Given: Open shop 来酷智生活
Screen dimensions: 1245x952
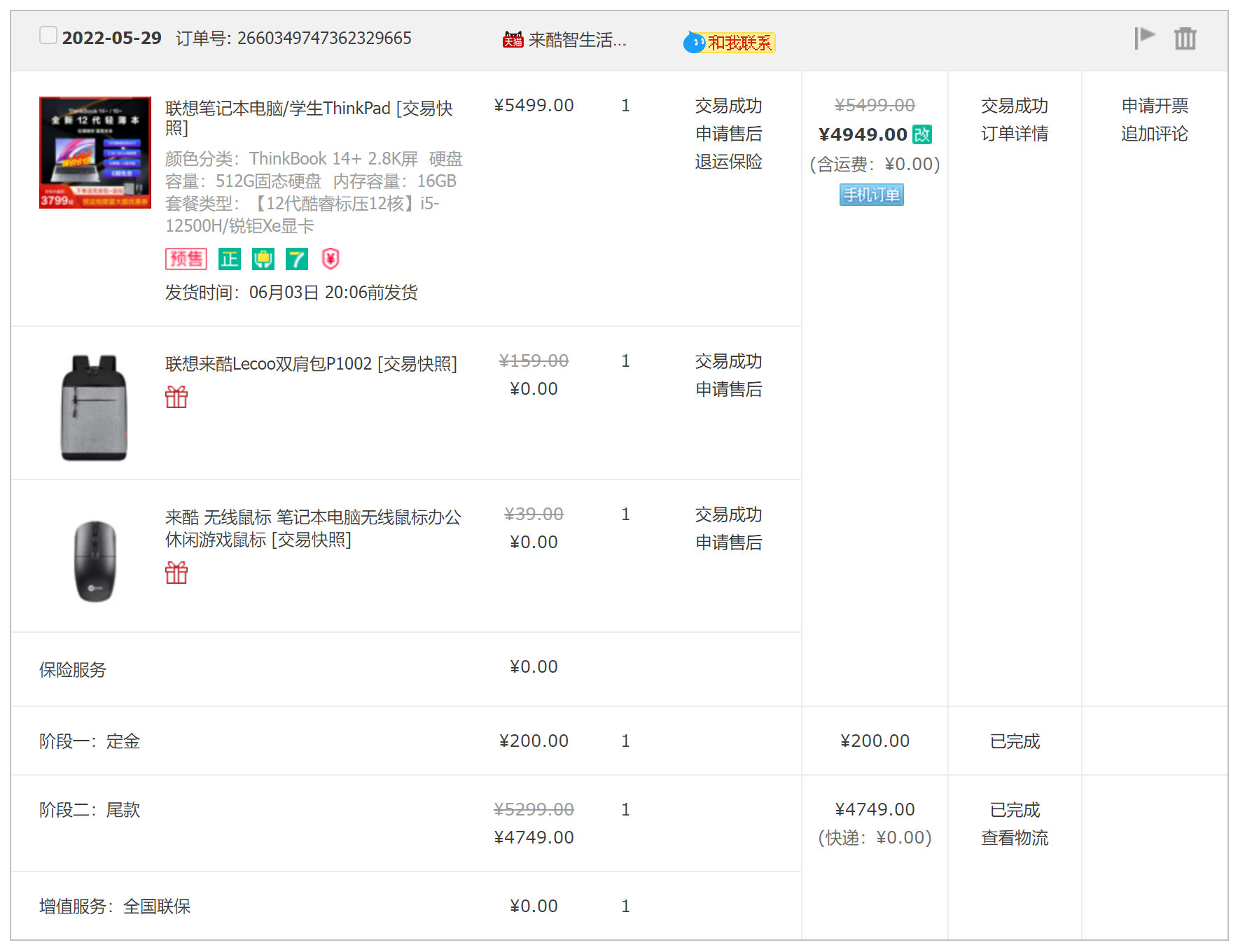Looking at the screenshot, I should tap(577, 40).
